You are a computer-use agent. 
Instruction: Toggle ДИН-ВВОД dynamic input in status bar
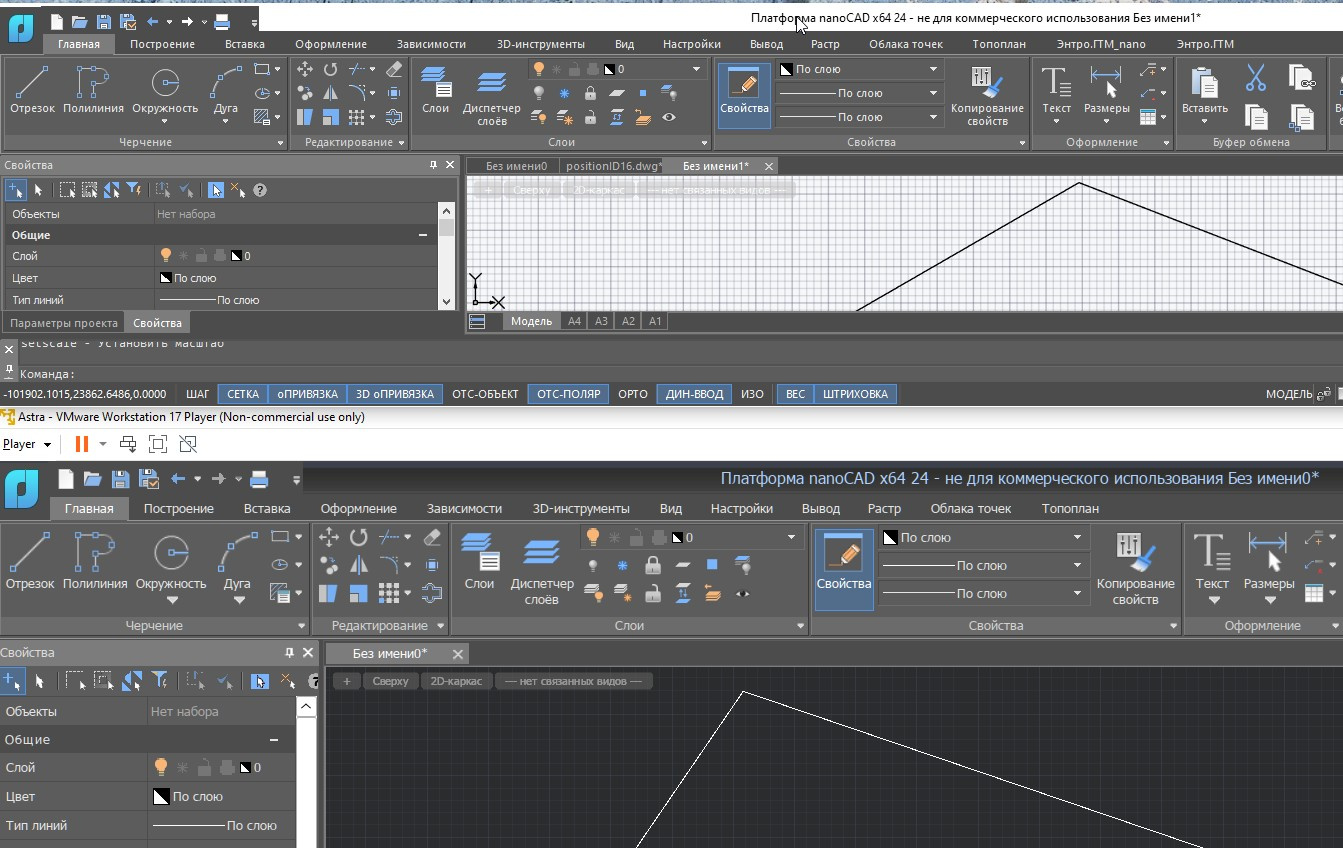(695, 394)
